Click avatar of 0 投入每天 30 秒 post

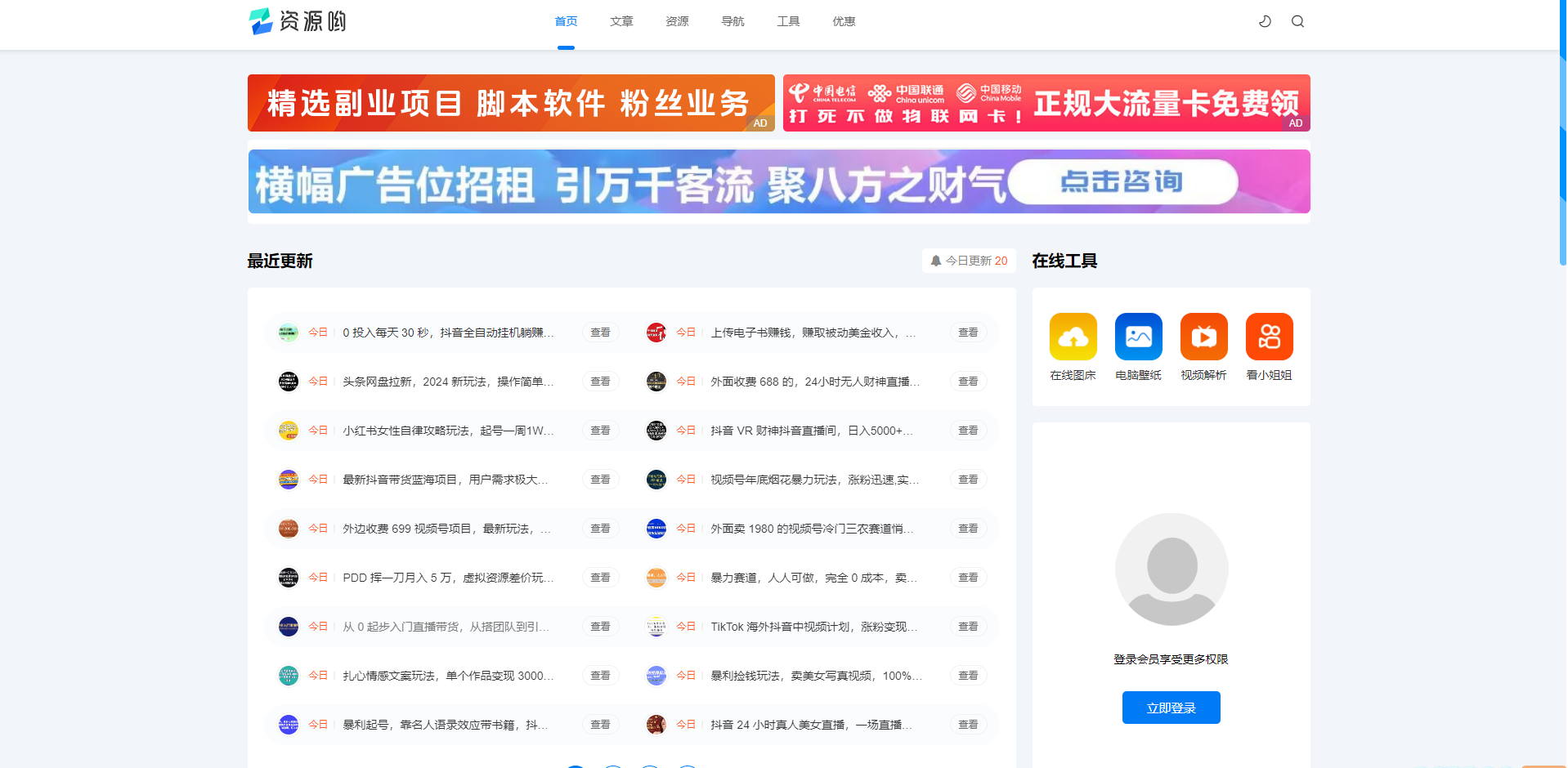(289, 333)
